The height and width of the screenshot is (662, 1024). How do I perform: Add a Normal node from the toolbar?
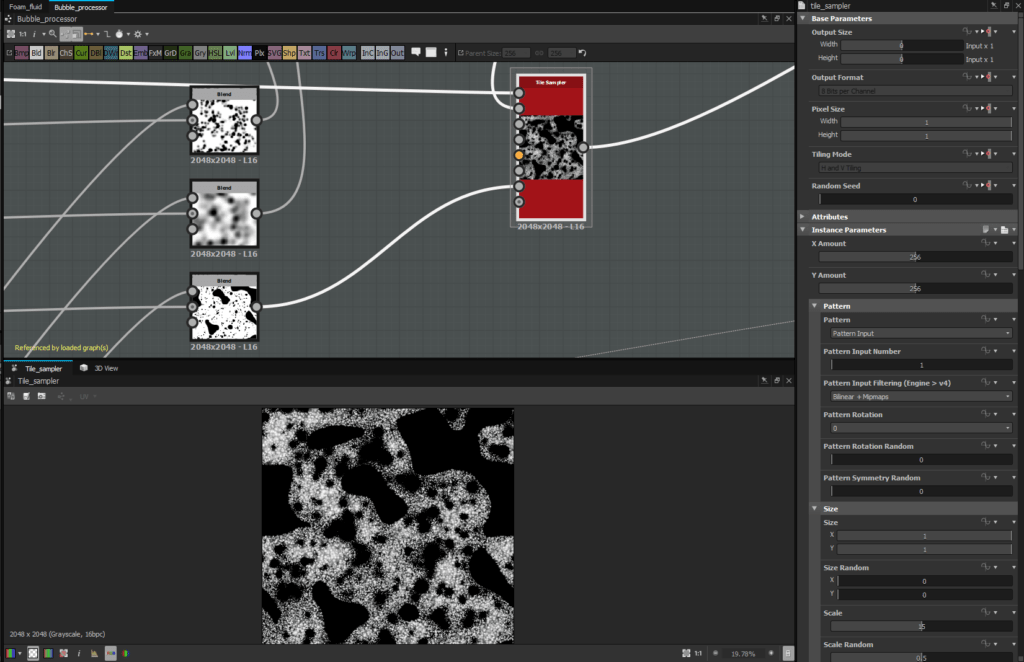pyautogui.click(x=246, y=52)
